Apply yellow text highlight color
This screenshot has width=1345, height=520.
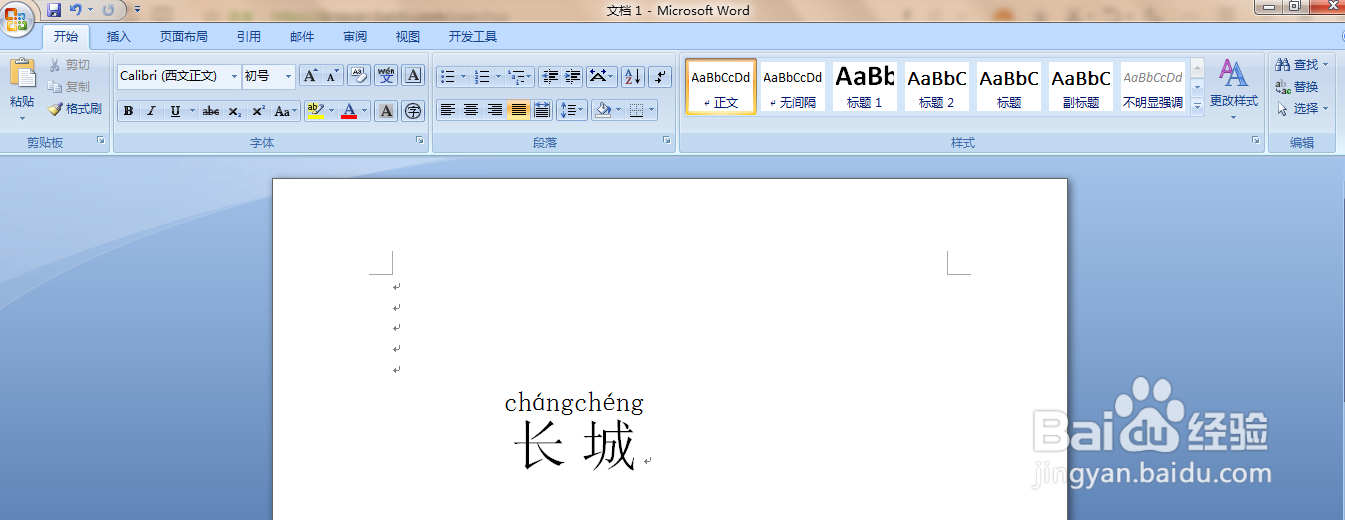[315, 111]
